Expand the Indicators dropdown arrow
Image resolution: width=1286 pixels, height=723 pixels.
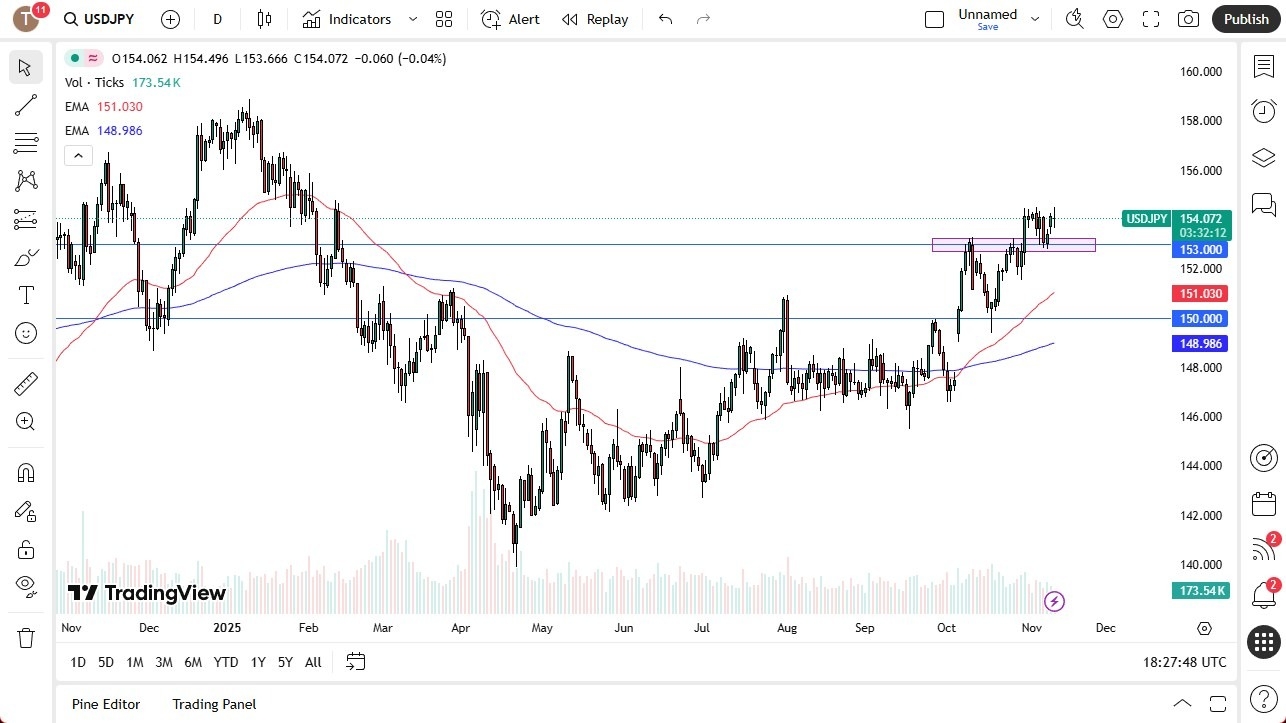(x=412, y=19)
